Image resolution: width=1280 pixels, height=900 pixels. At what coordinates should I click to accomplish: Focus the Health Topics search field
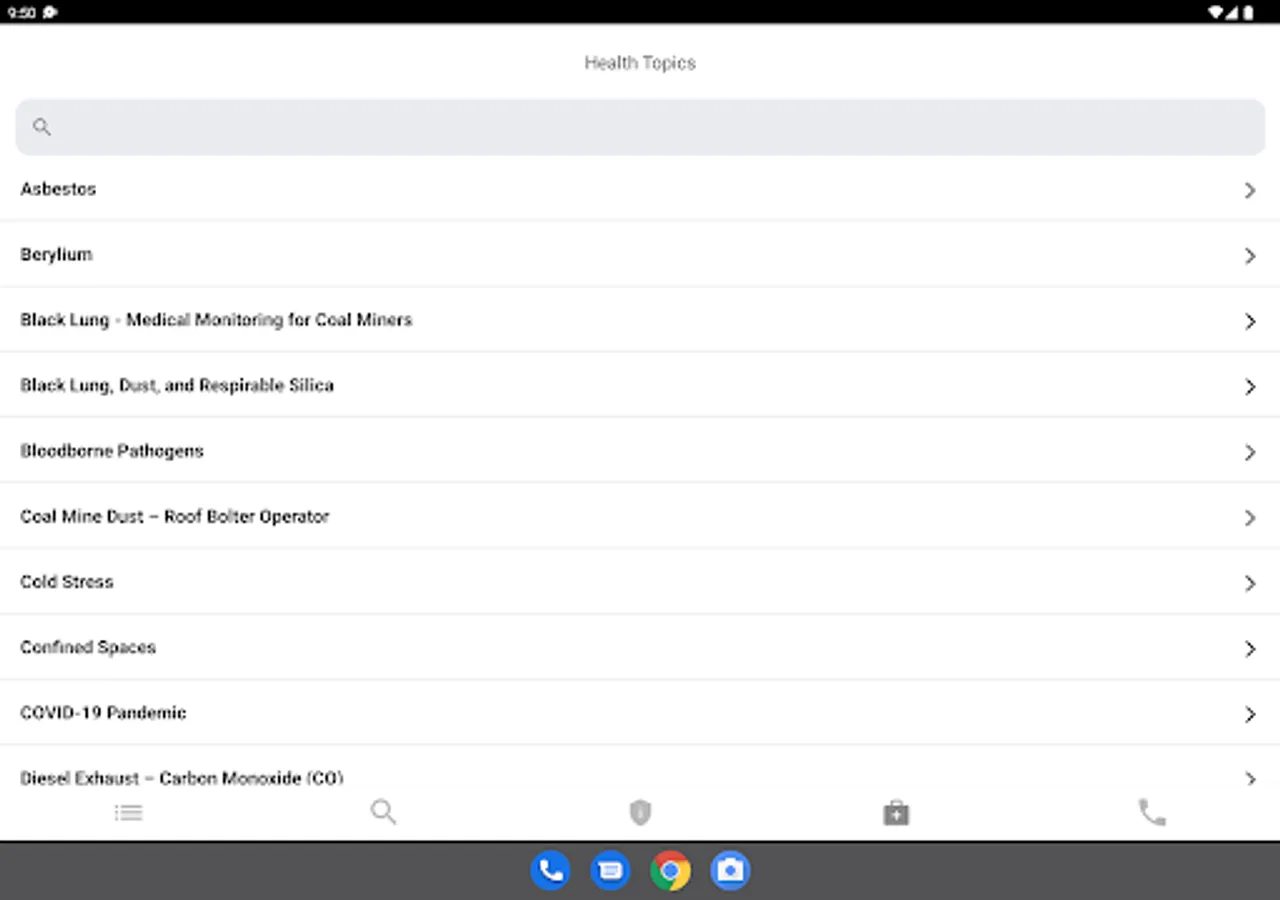(x=640, y=127)
